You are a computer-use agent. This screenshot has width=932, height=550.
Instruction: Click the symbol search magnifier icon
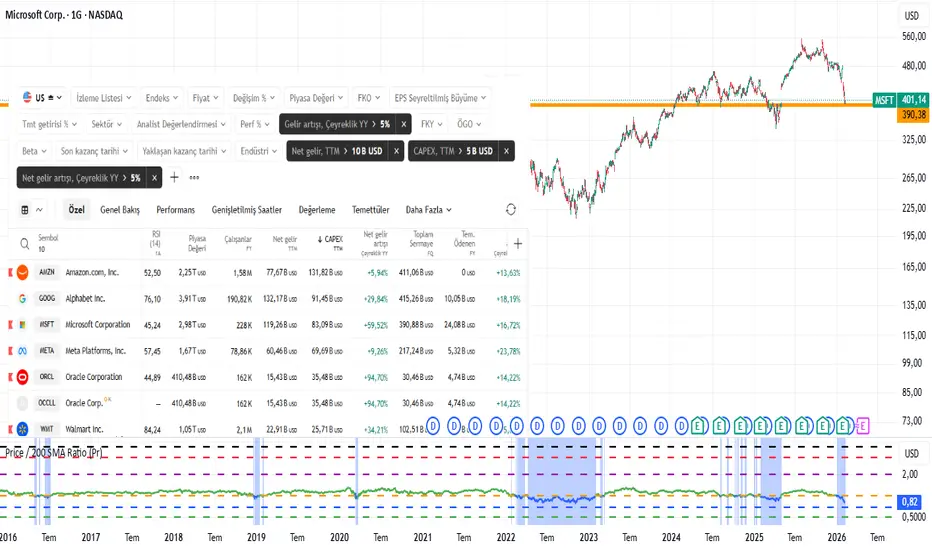pos(23,243)
